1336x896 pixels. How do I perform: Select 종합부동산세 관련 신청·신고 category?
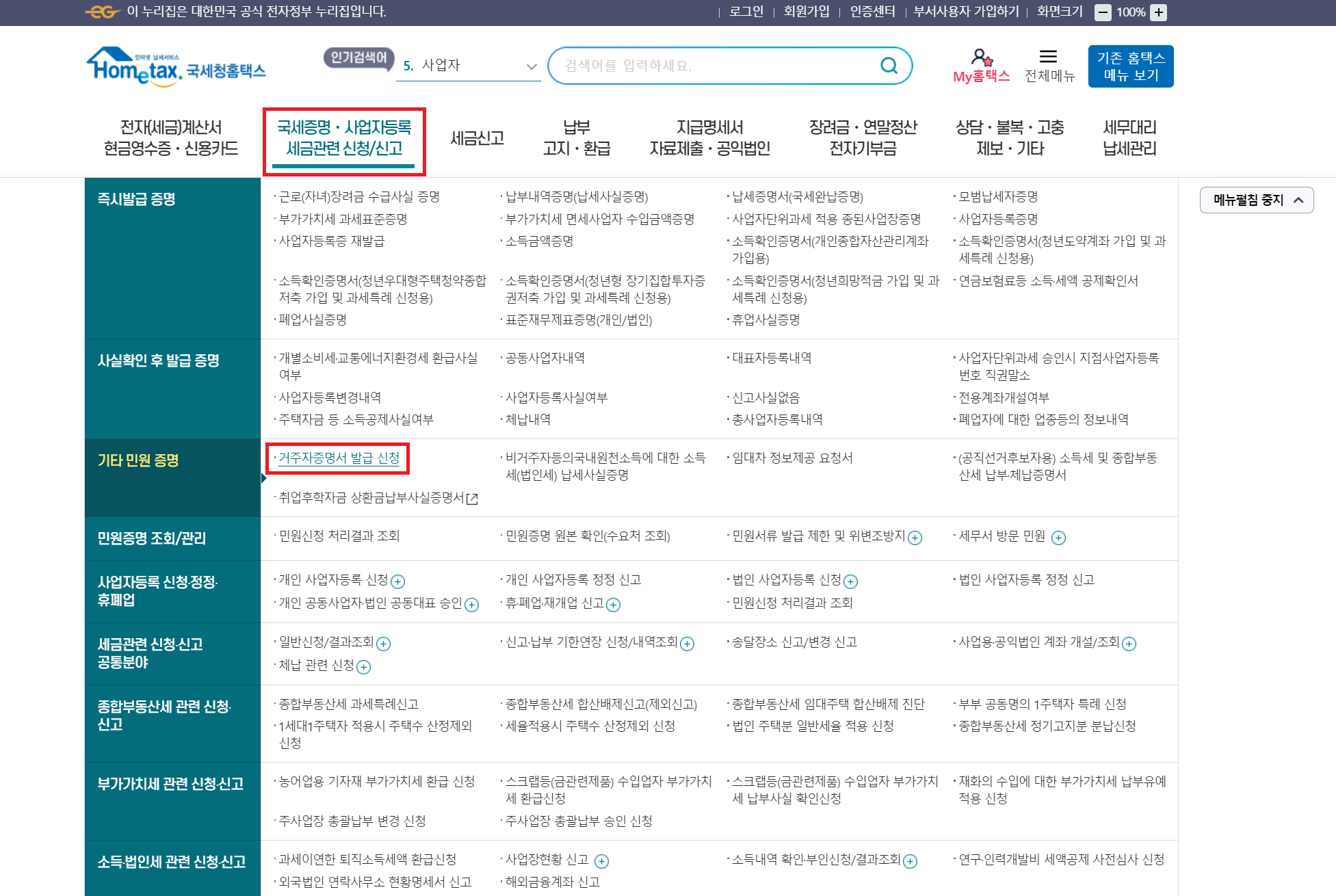coord(172,723)
